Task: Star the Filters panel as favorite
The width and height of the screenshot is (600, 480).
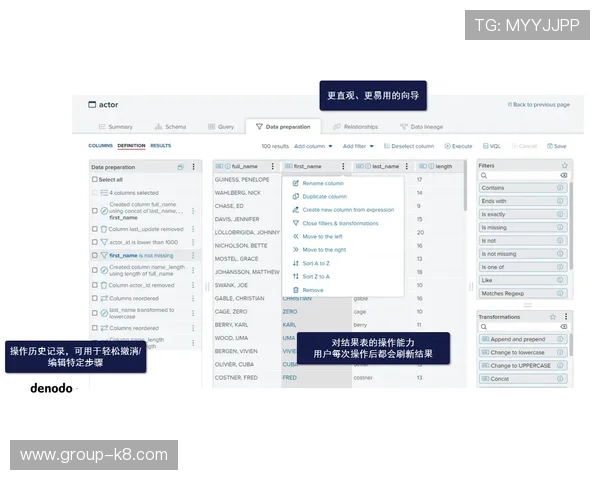Action: tap(564, 166)
